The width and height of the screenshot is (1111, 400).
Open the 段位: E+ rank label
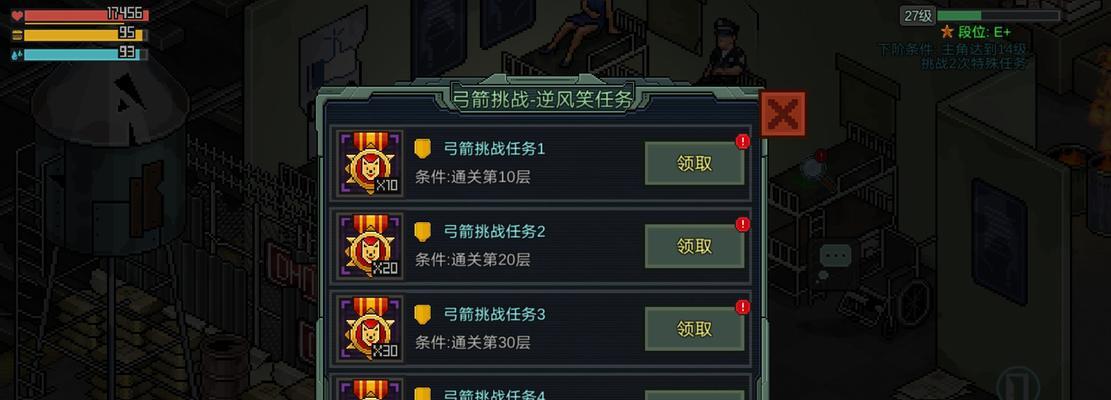(976, 32)
